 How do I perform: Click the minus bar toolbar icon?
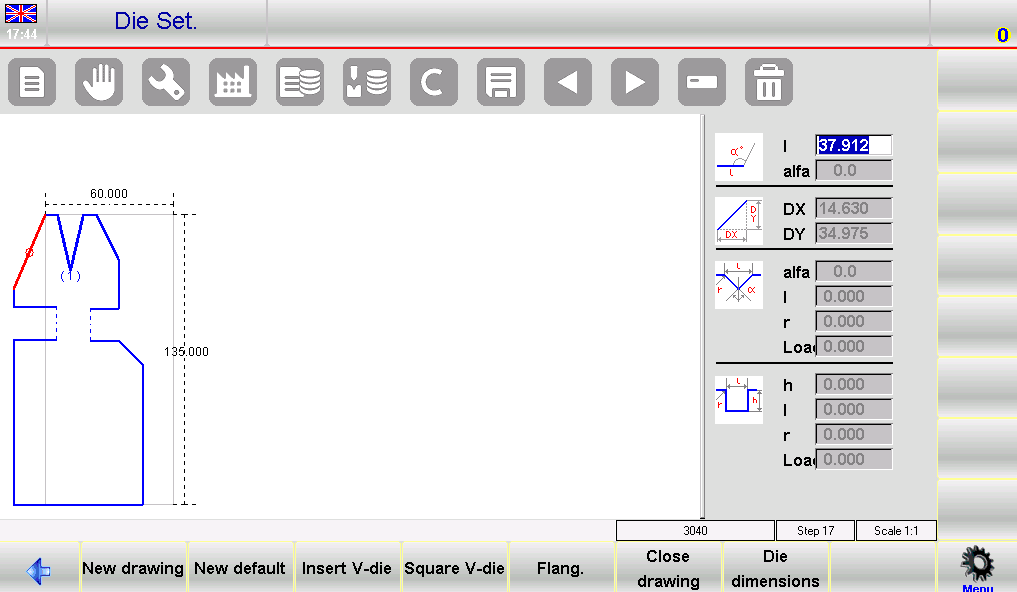[702, 82]
